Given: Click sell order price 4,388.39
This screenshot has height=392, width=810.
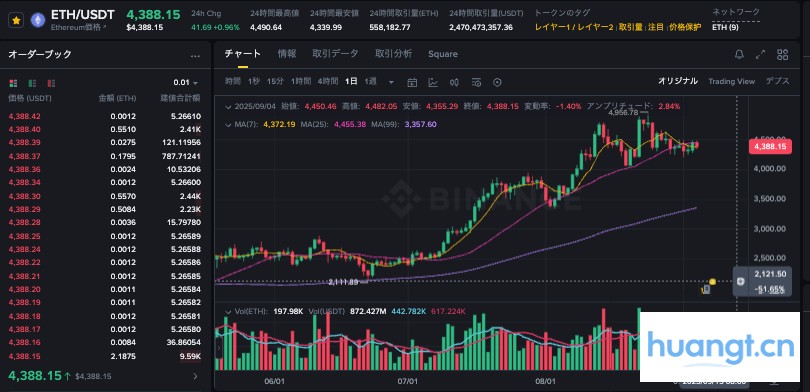Looking at the screenshot, I should pyautogui.click(x=24, y=143).
